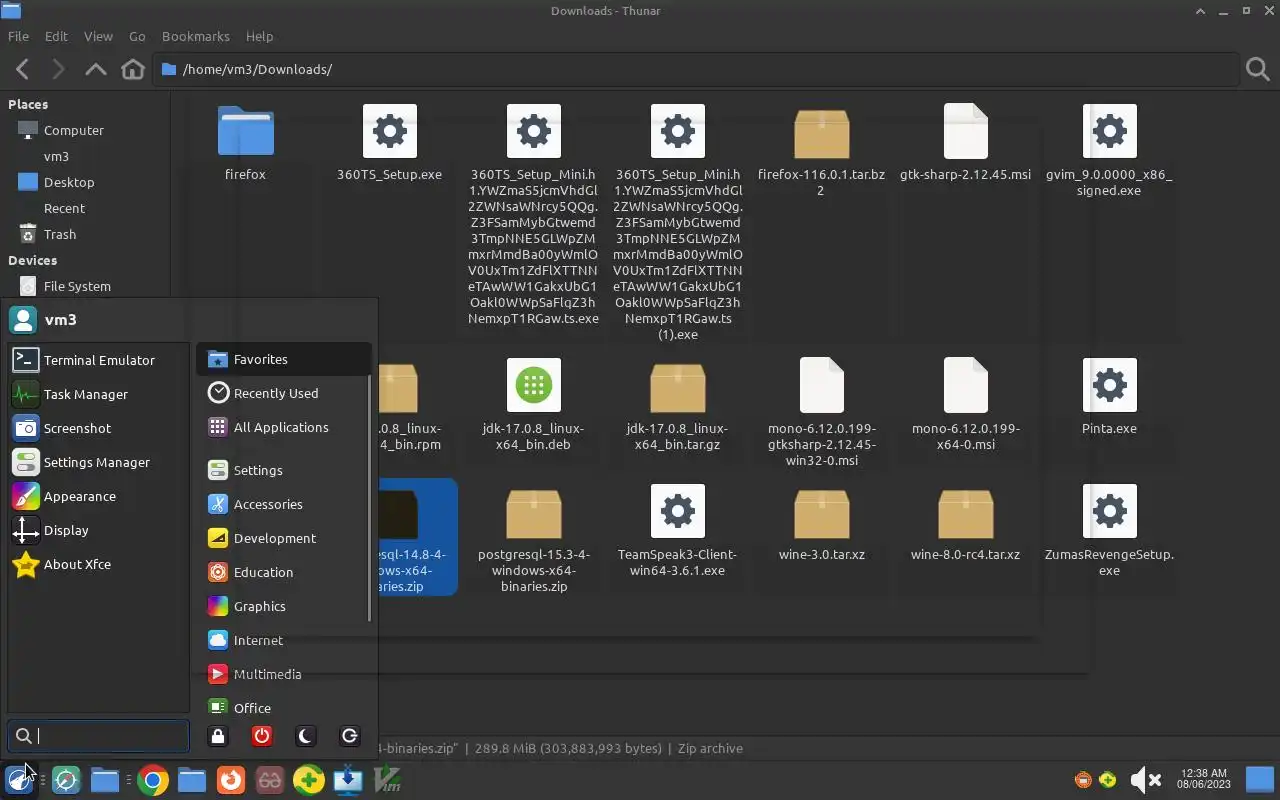Image resolution: width=1280 pixels, height=800 pixels.
Task: Click the log out circular arrow button
Action: point(350,736)
